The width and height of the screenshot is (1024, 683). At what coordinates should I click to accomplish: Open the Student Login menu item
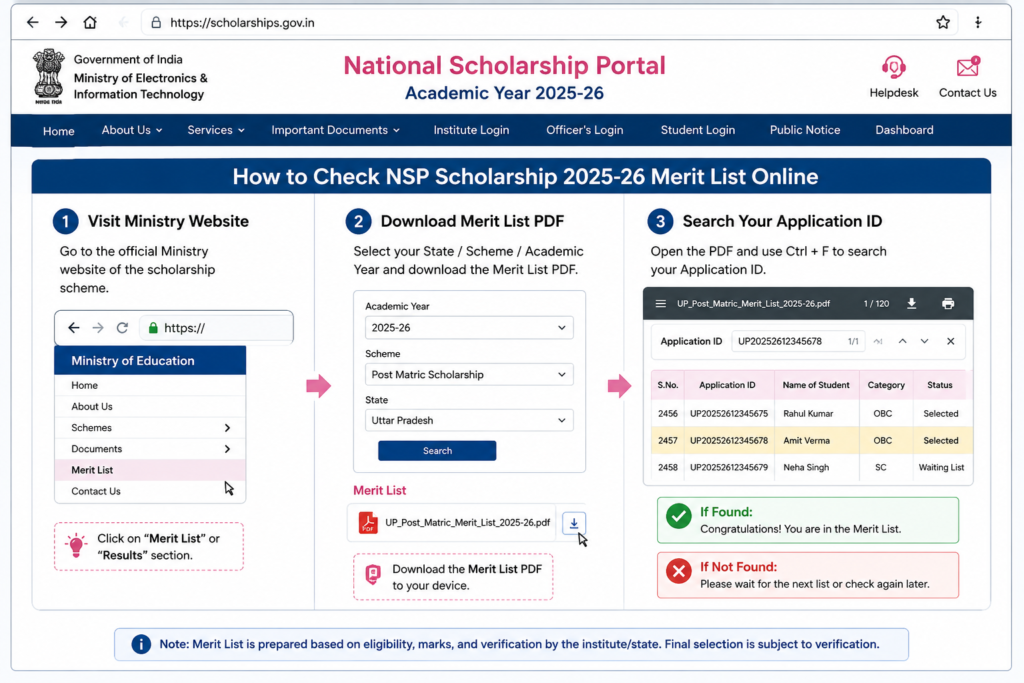(x=697, y=130)
